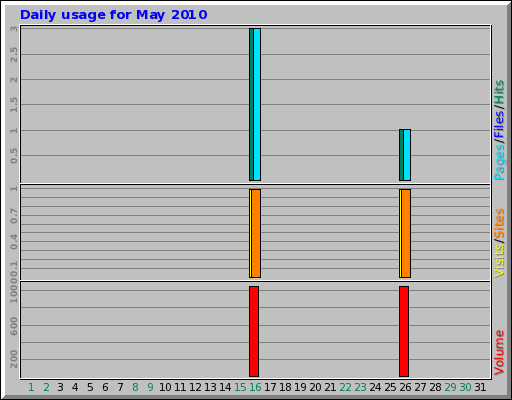
Task: Click the green Hits bar for day 16
Action: coord(251,104)
